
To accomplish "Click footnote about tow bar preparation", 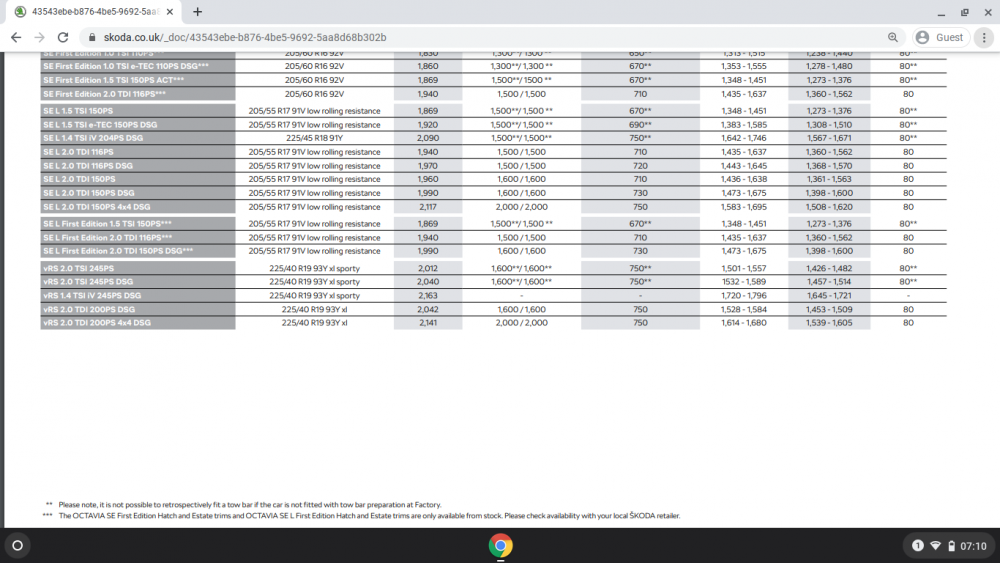I will click(x=250, y=504).
